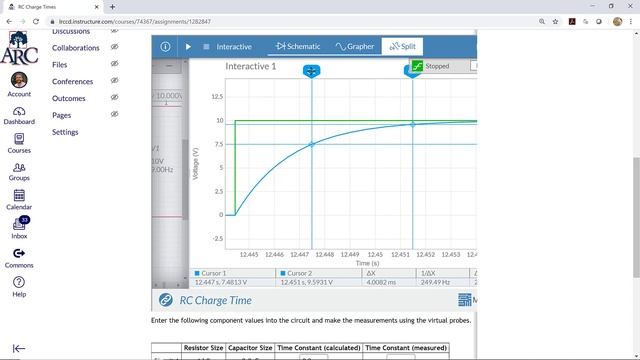Click hidden-eye icon beside Pages
Screen dimensions: 640x360
click(115, 114)
